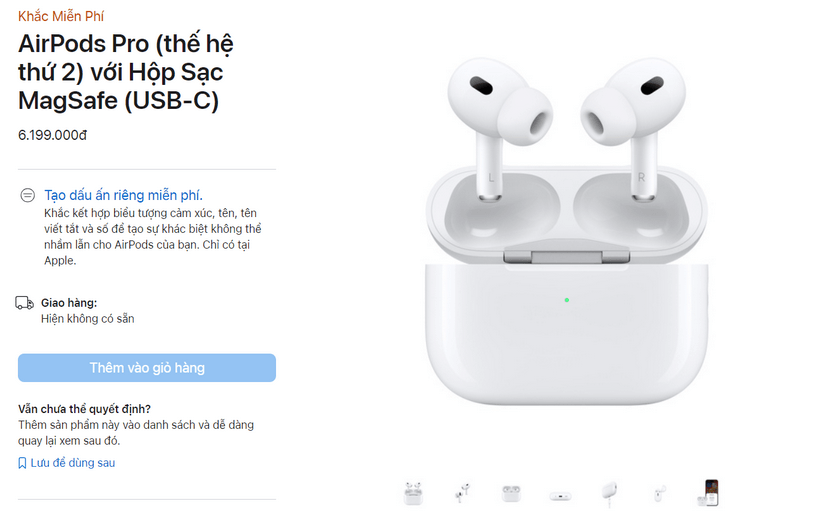
Task: Select thumbnail of single earbud with ear tip
Action: (658, 493)
